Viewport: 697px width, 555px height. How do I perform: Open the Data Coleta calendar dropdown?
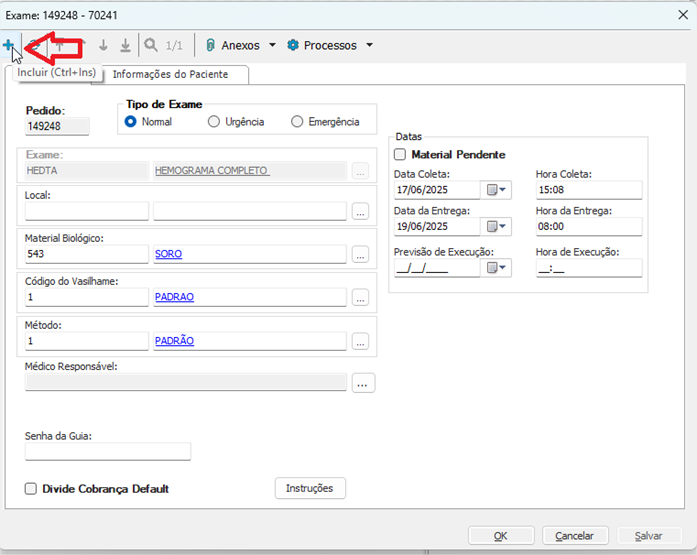pyautogui.click(x=496, y=190)
